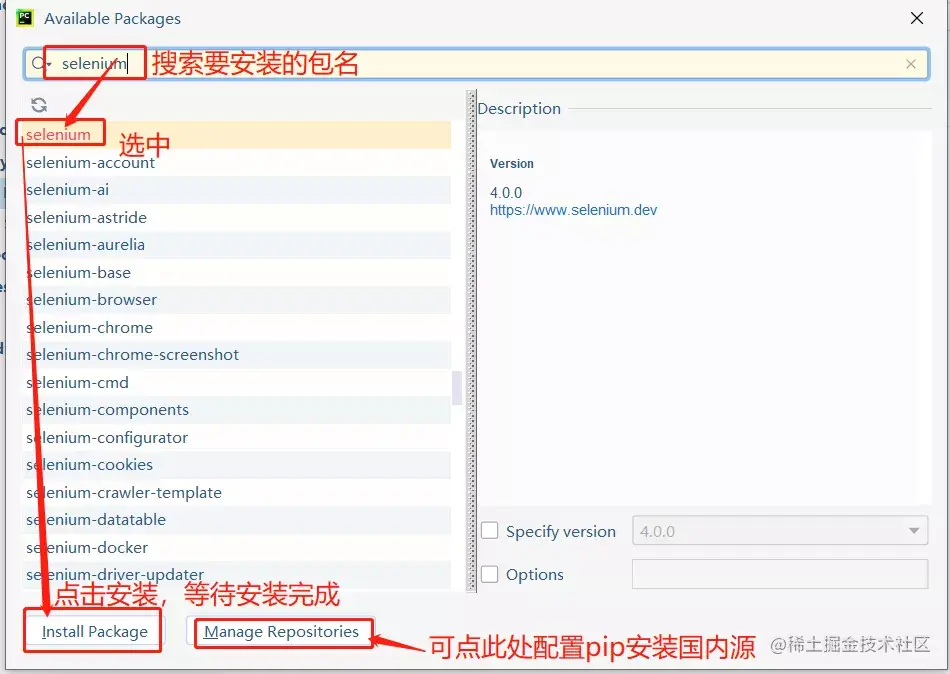Close the Available Packages dialog
This screenshot has width=950, height=674.
point(917,18)
